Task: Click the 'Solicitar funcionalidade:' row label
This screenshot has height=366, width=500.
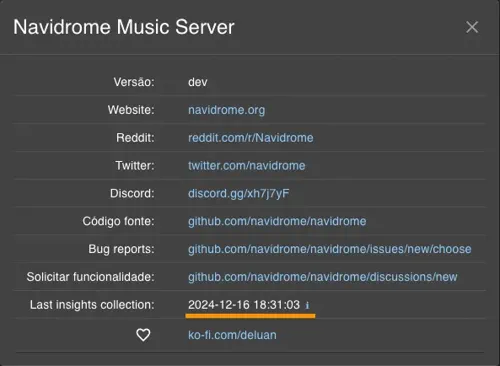Action: click(91, 277)
